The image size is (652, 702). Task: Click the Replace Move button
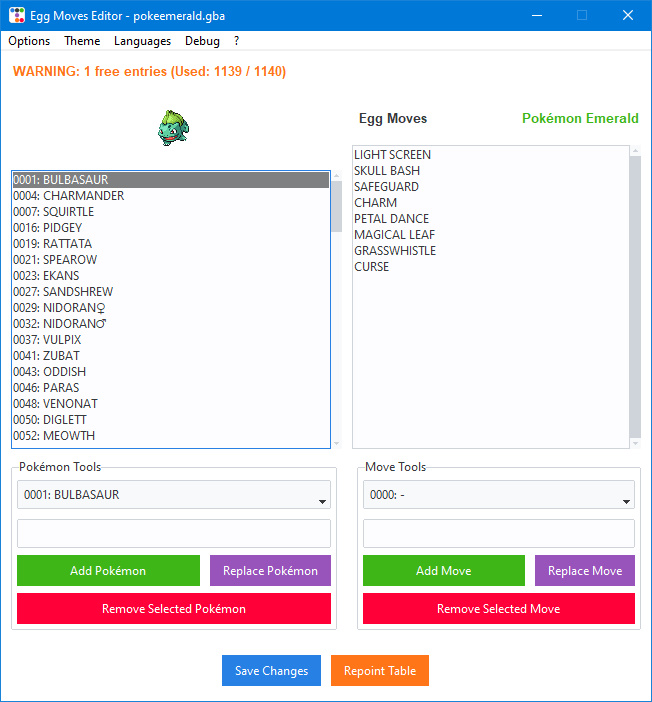click(584, 571)
